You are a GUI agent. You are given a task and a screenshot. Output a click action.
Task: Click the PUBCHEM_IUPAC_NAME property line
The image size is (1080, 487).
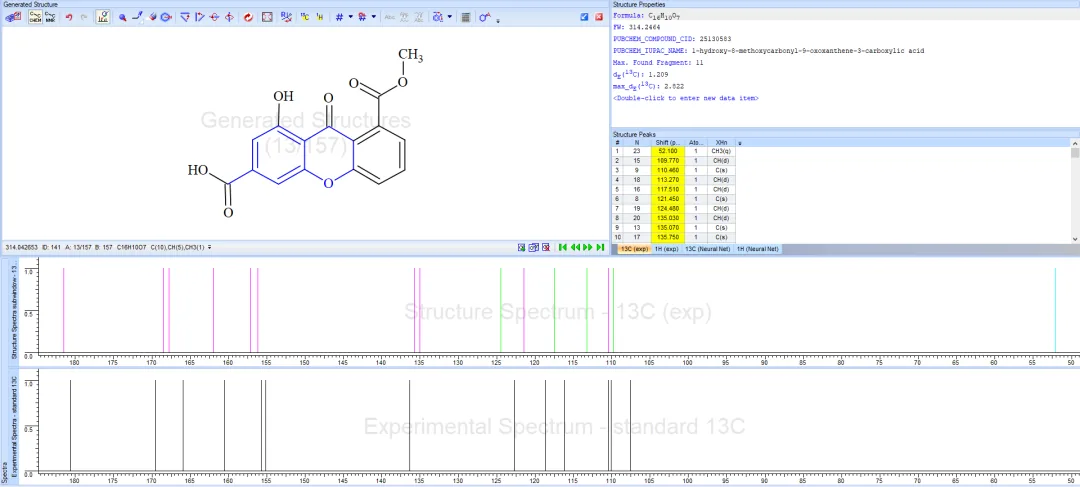(768, 51)
